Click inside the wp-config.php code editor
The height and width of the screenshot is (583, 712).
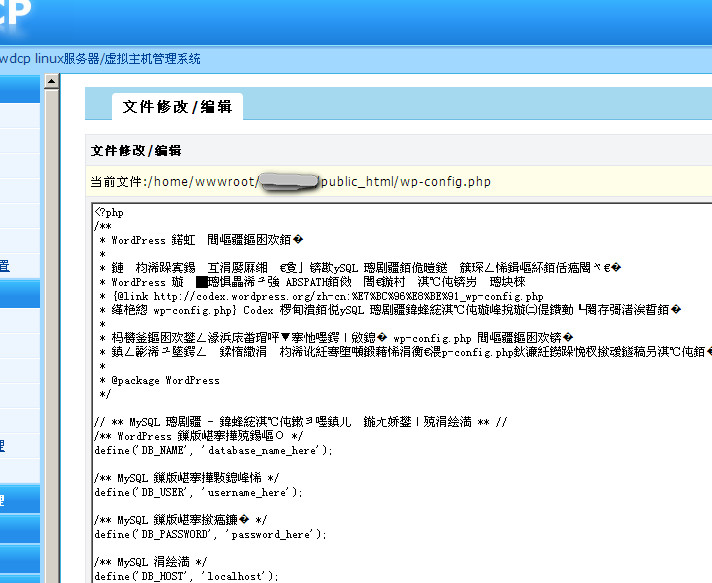(402, 393)
